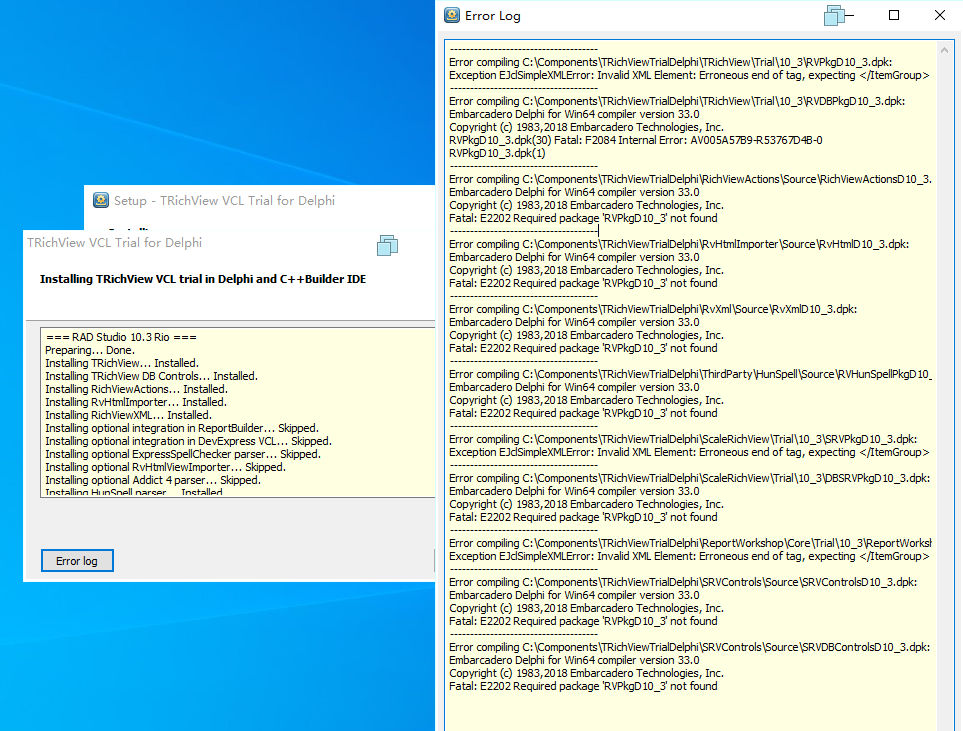The image size is (963, 731).
Task: Select the '=== RAD Studio 10.3 Rio ===' line
Action: pos(122,337)
